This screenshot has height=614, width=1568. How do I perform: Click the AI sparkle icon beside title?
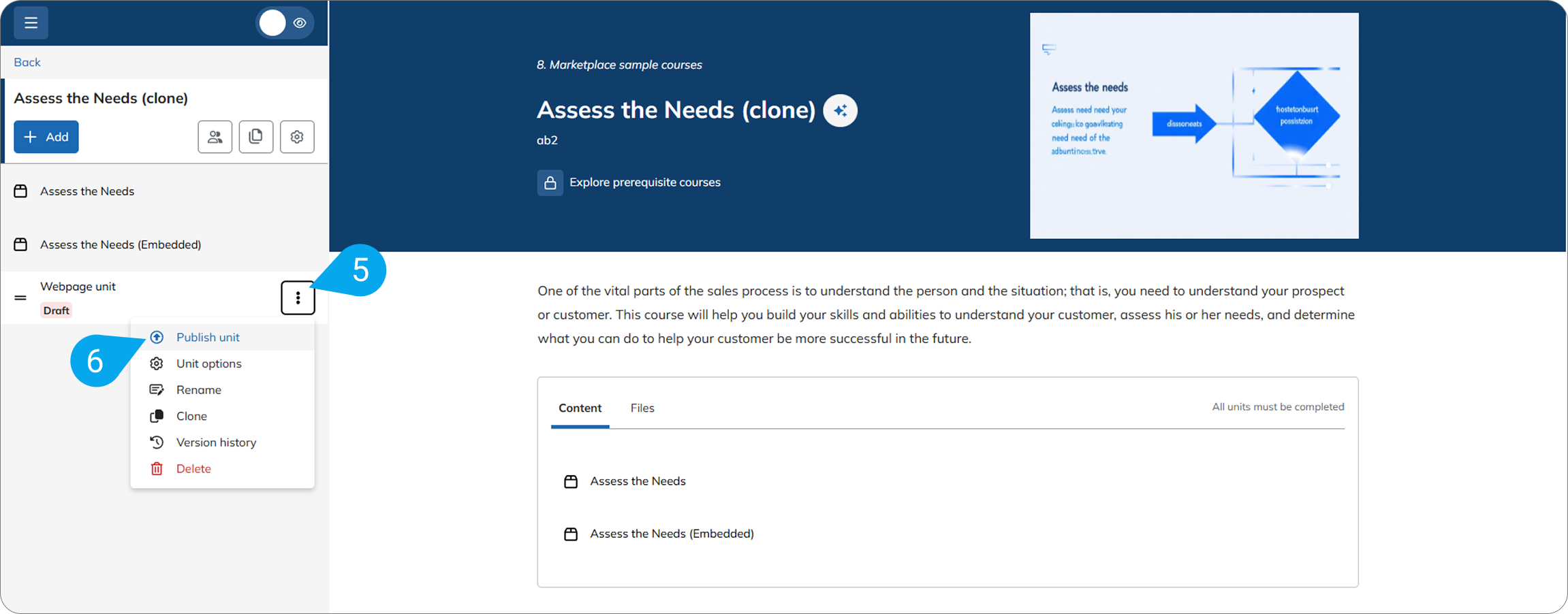point(840,110)
